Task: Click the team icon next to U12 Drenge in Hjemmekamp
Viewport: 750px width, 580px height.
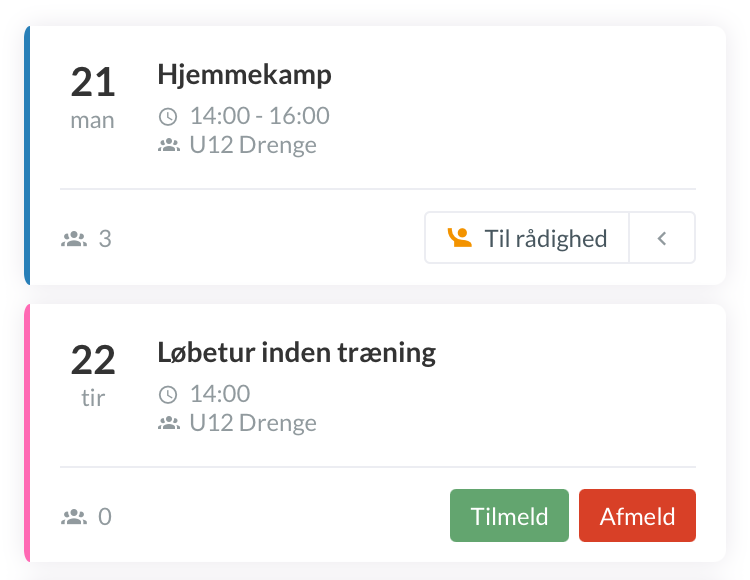Action: click(x=168, y=146)
